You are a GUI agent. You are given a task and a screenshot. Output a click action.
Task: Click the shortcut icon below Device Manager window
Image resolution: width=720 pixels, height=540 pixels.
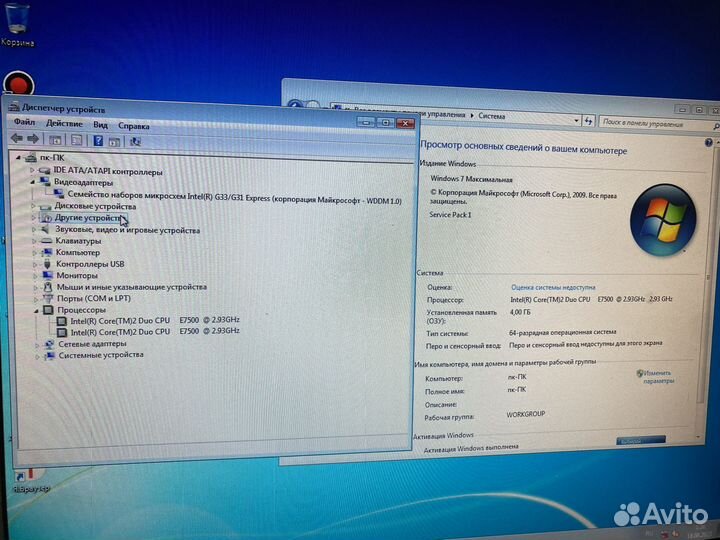coord(30,480)
